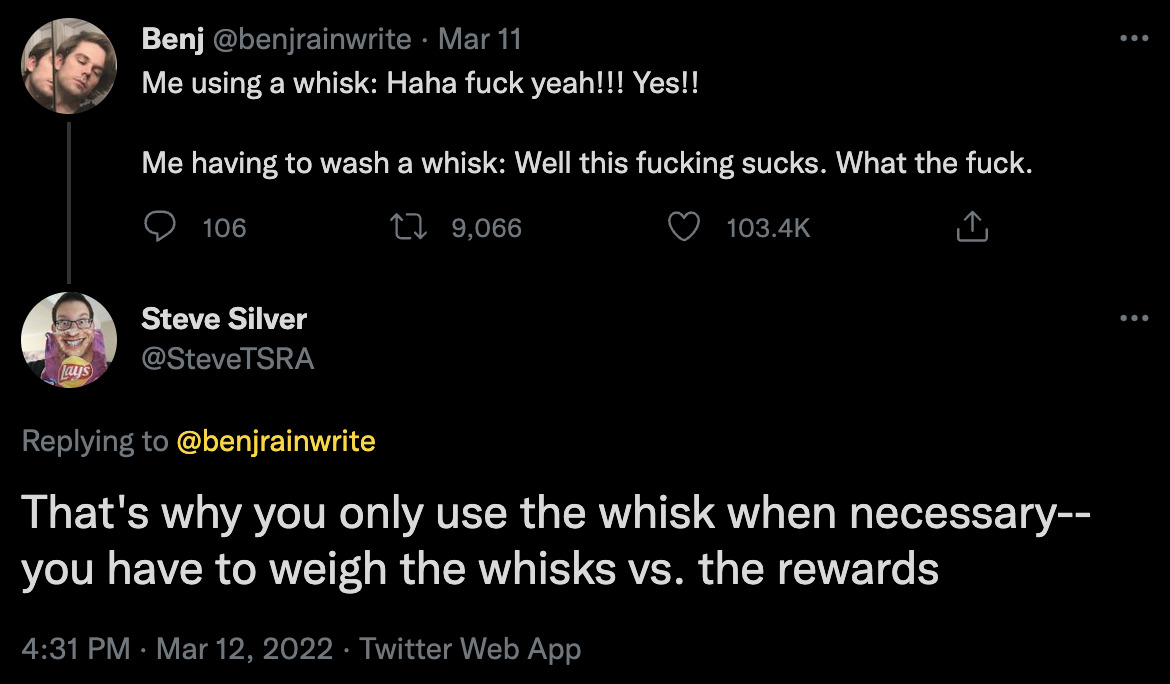
Task: Open the more options on Steve Silver's reply
Action: click(x=1134, y=319)
